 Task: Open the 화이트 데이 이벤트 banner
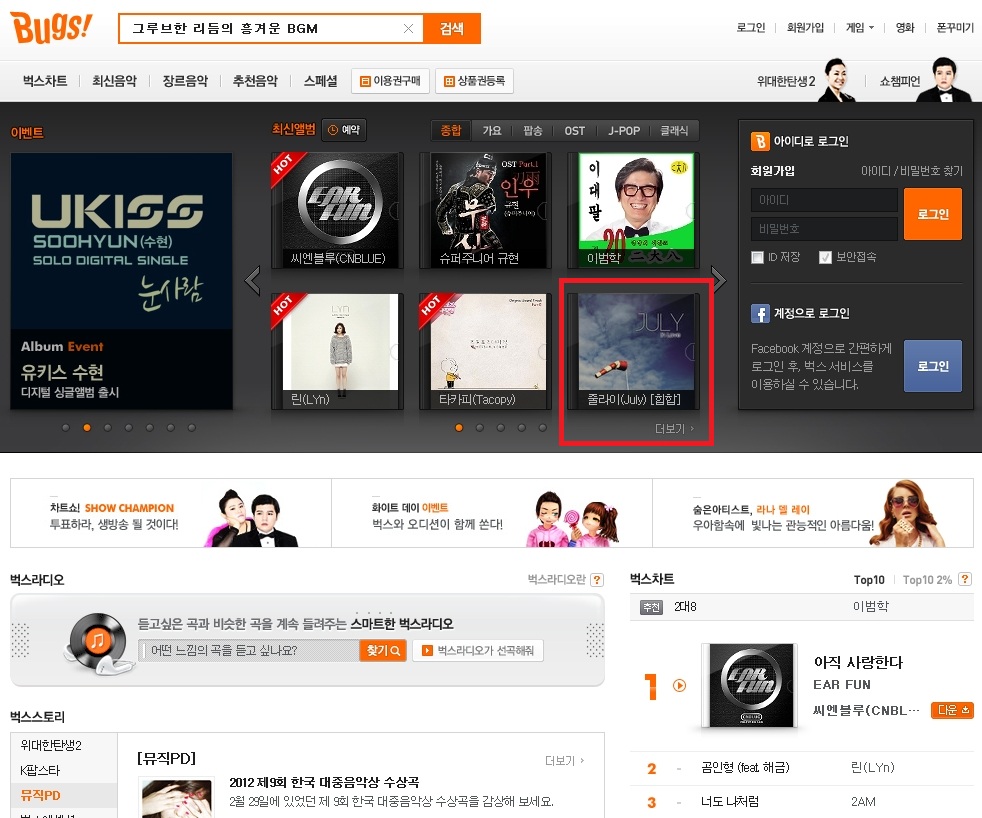click(x=492, y=513)
